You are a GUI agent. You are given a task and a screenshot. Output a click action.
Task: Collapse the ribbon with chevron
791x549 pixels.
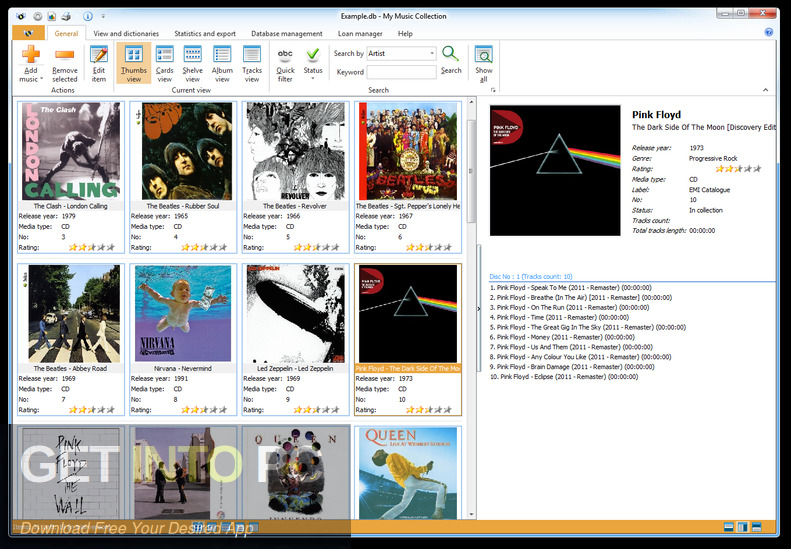point(765,90)
